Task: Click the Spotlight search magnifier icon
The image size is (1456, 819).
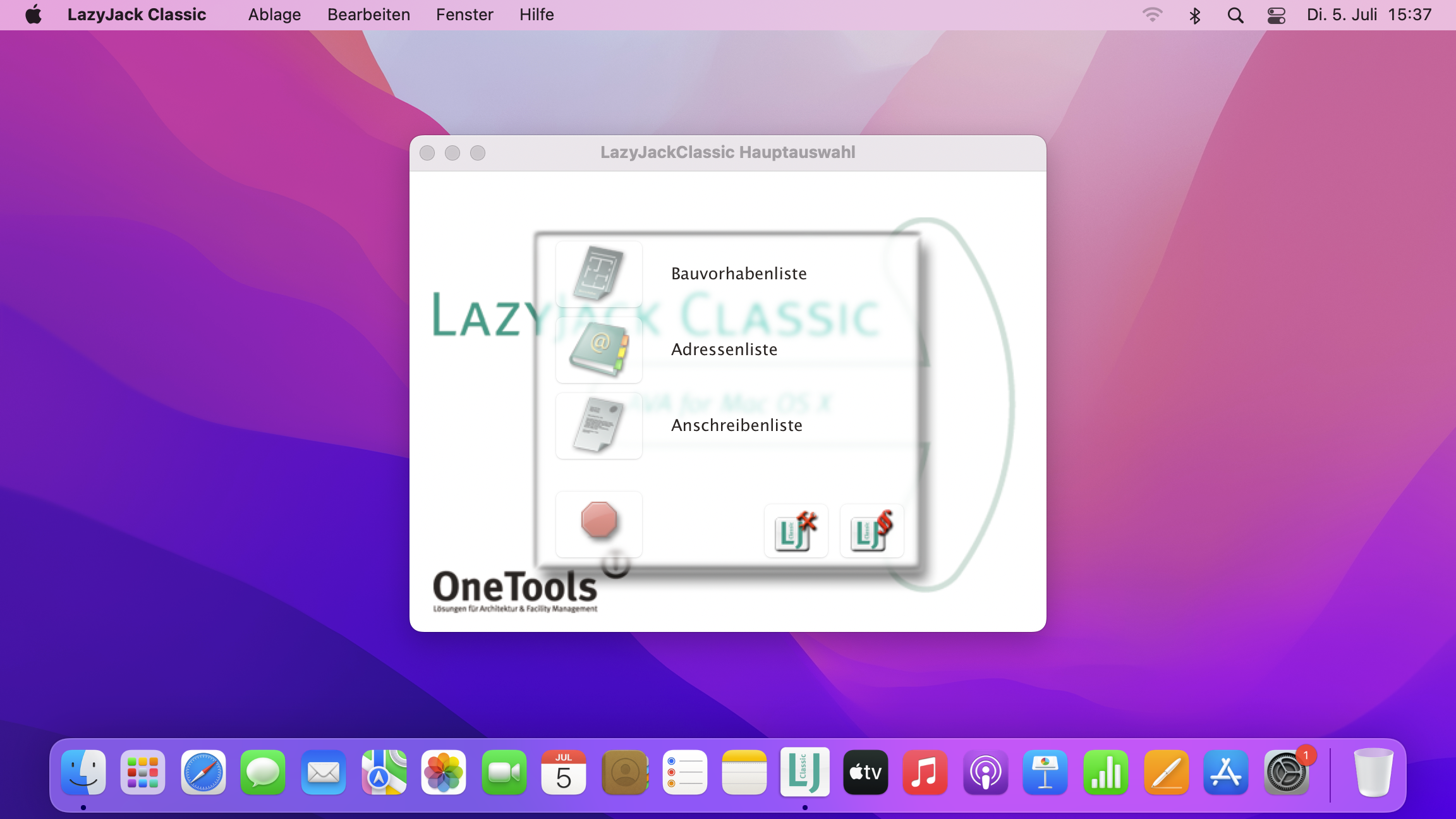Action: click(x=1235, y=15)
